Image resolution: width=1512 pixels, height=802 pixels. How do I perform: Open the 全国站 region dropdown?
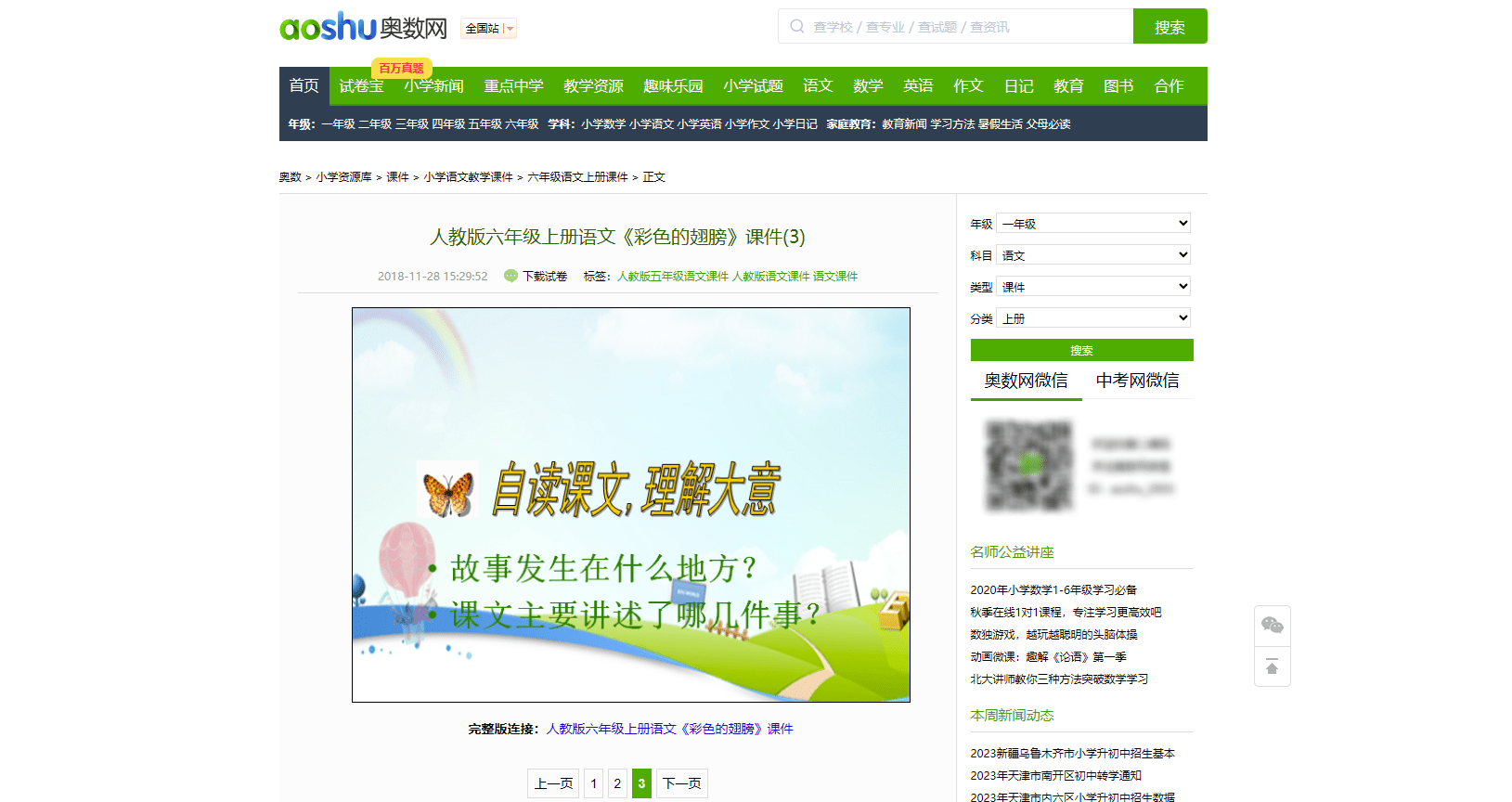tap(488, 29)
